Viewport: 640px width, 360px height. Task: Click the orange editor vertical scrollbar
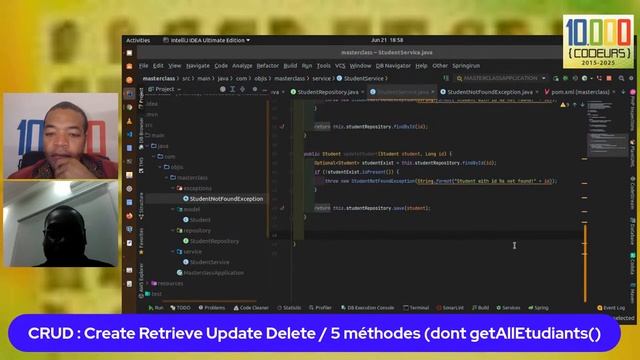pyautogui.click(x=585, y=263)
